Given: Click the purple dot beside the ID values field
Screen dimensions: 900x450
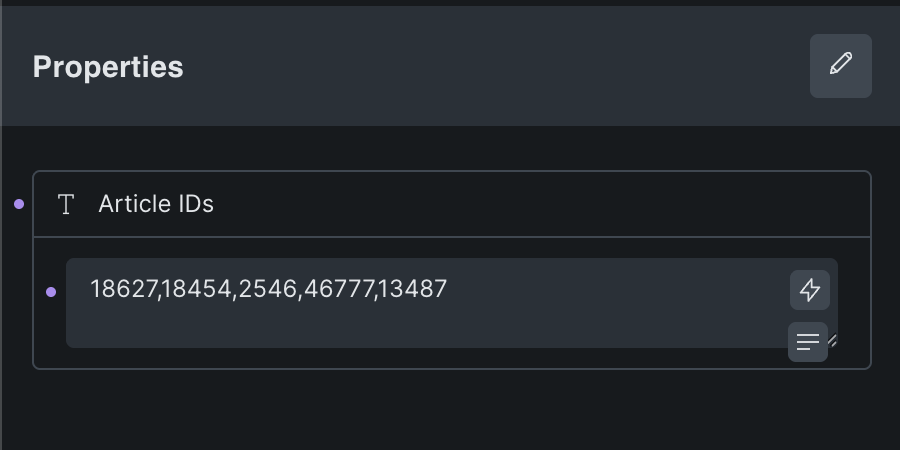Looking at the screenshot, I should tap(51, 292).
